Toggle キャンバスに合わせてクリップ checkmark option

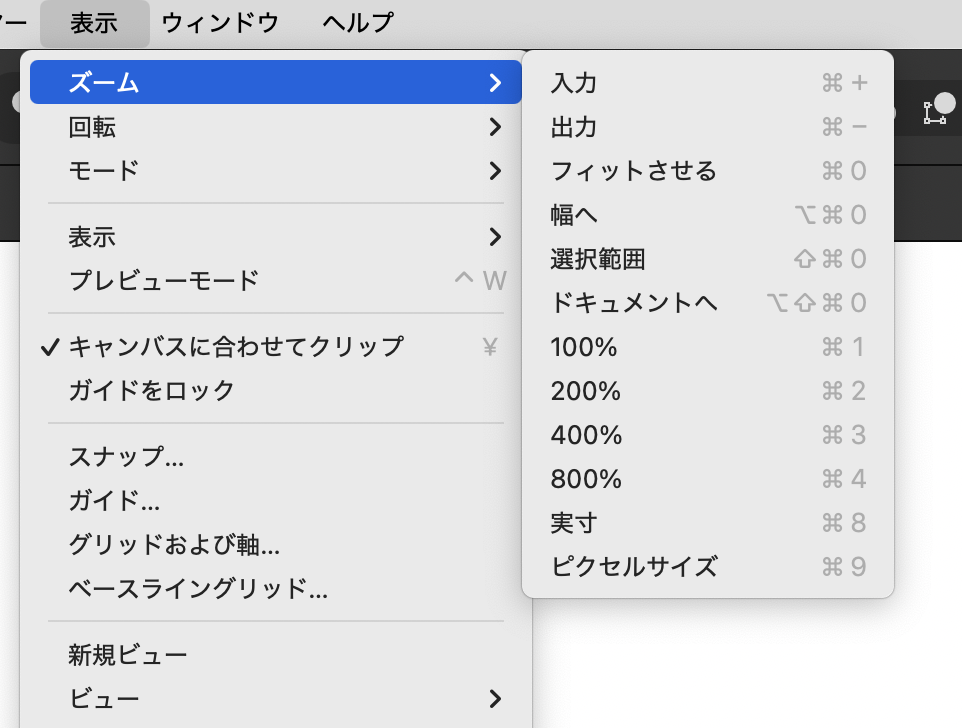tap(235, 347)
